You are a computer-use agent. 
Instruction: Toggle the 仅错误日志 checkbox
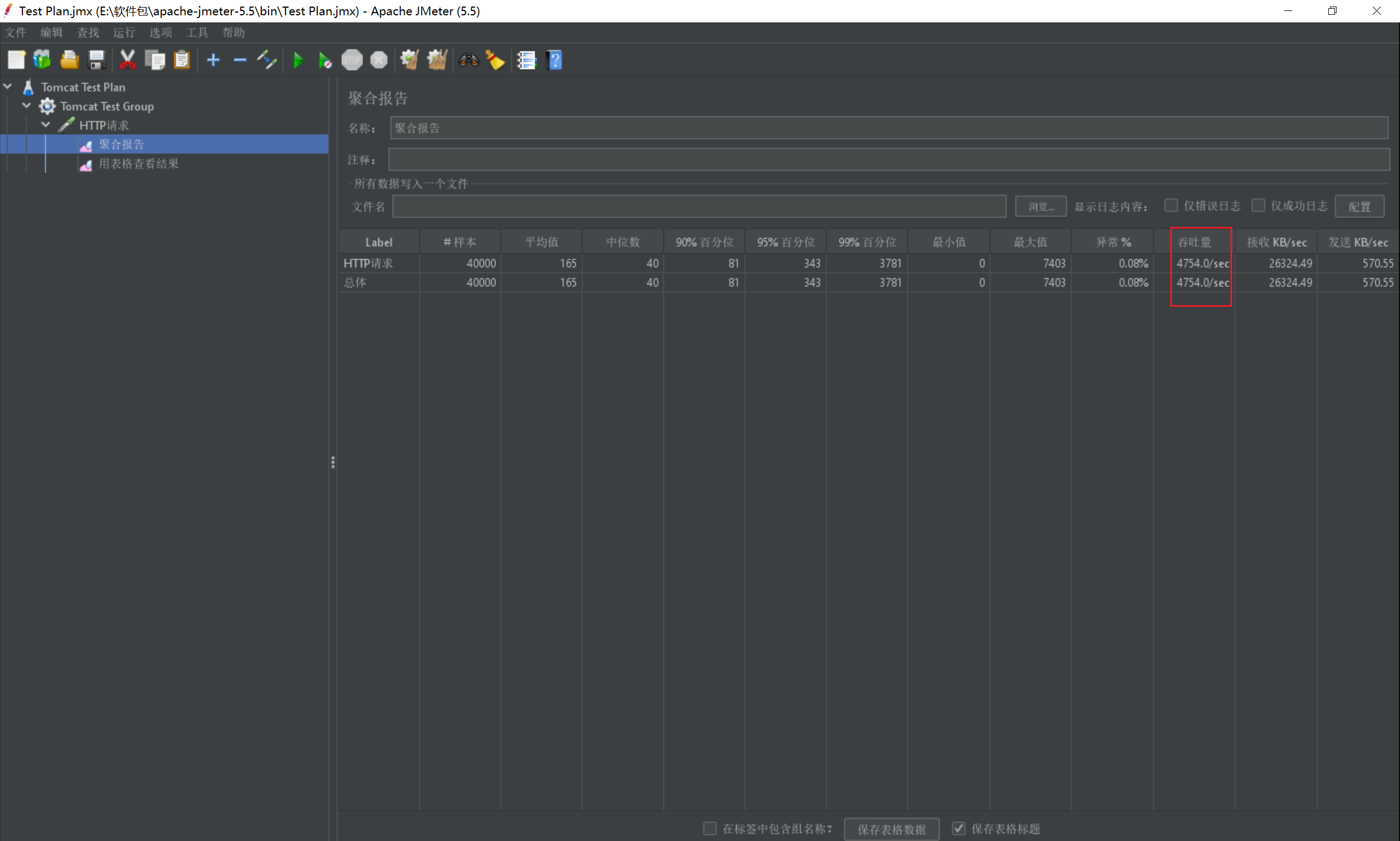(x=1171, y=206)
